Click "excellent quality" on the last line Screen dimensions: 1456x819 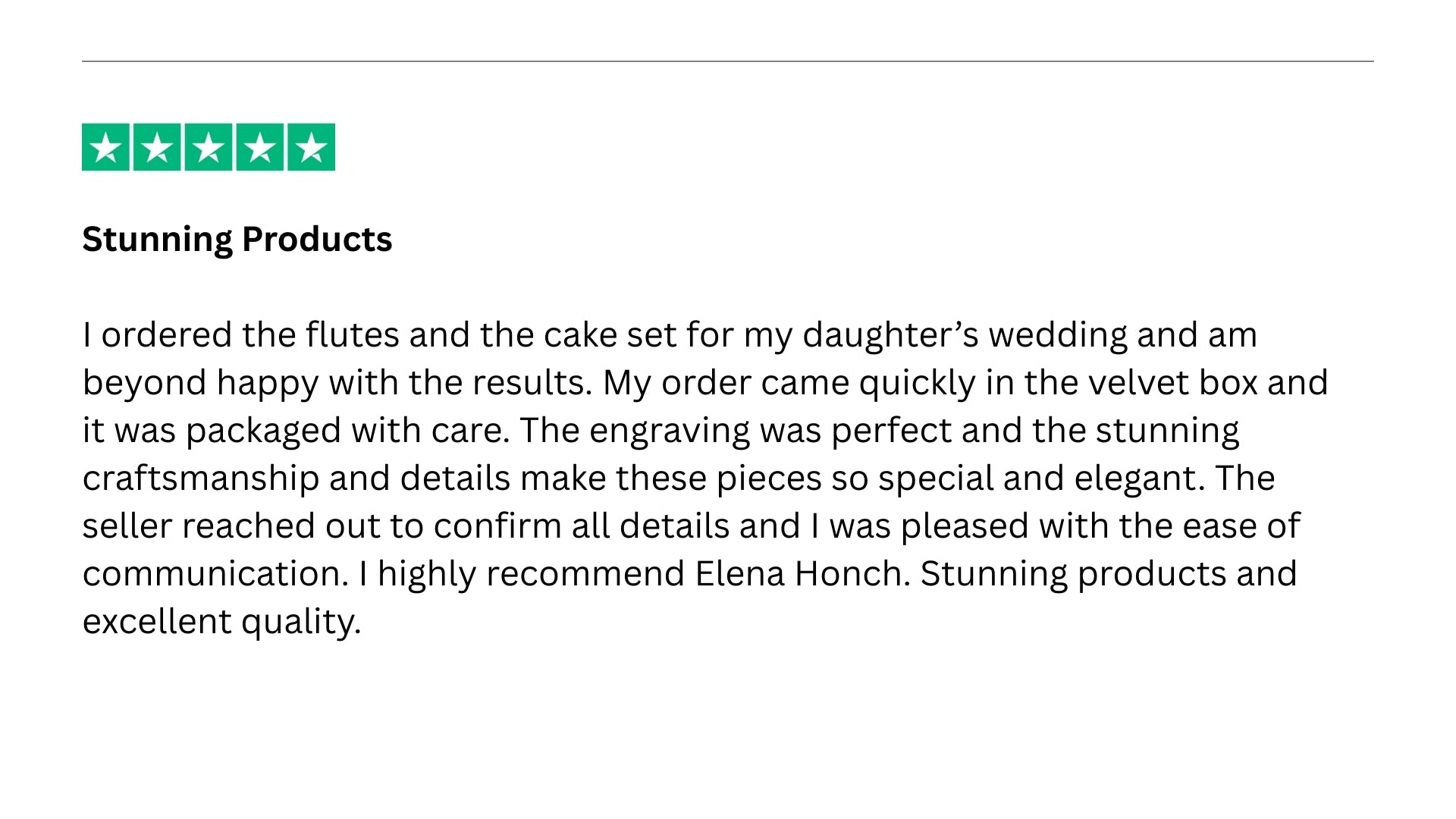pyautogui.click(x=221, y=622)
